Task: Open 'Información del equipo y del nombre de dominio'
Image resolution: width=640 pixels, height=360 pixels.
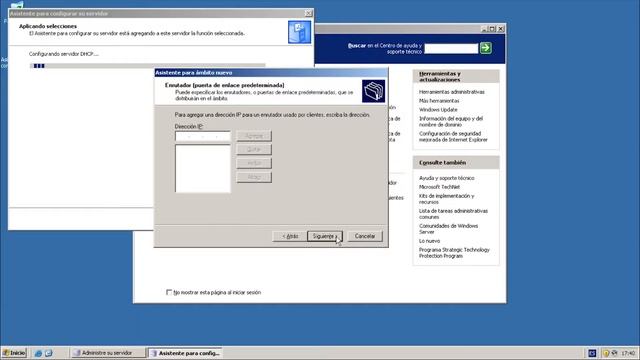Action: [x=451, y=122]
